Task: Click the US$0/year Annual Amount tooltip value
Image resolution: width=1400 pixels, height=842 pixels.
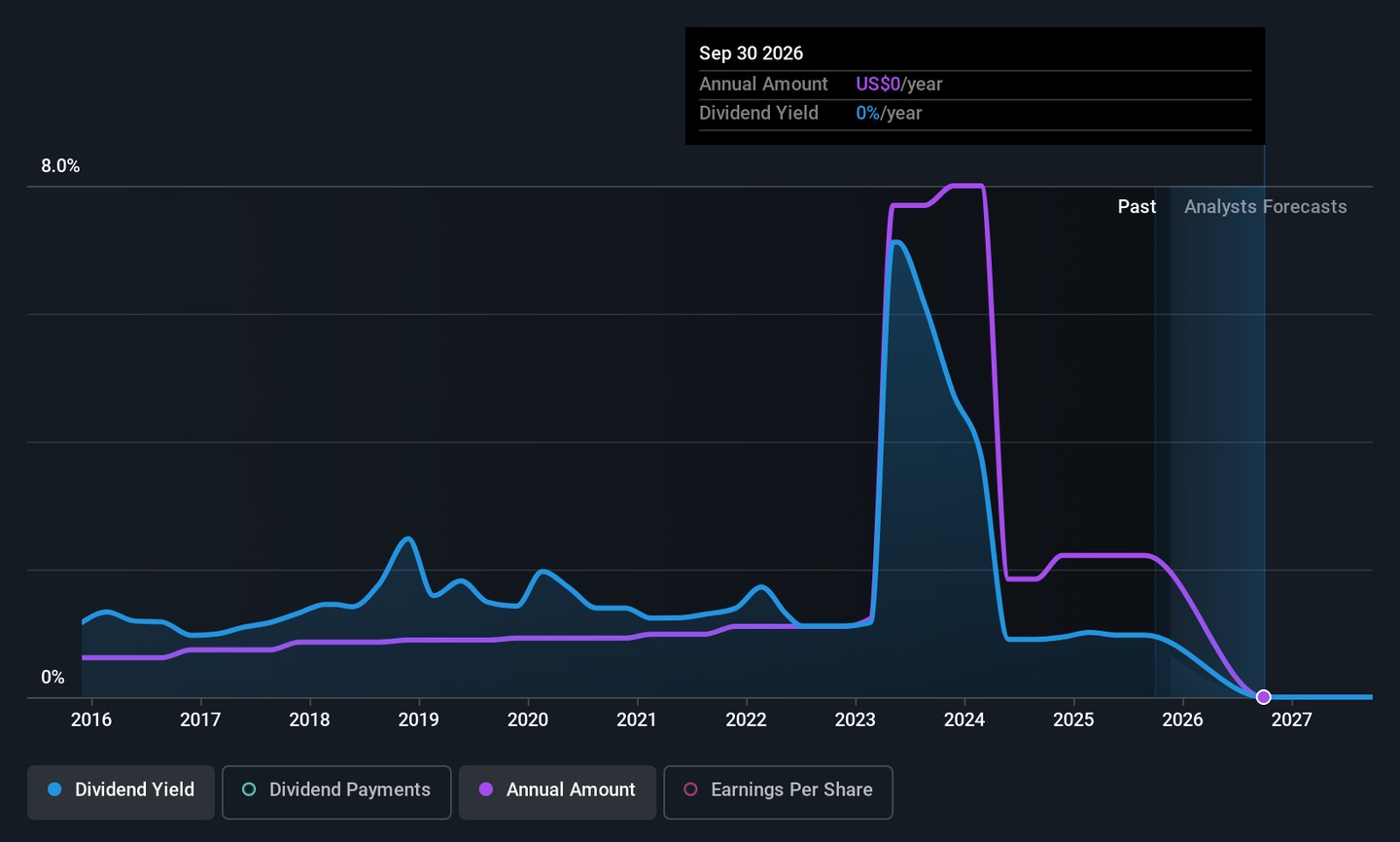Action: 898,85
